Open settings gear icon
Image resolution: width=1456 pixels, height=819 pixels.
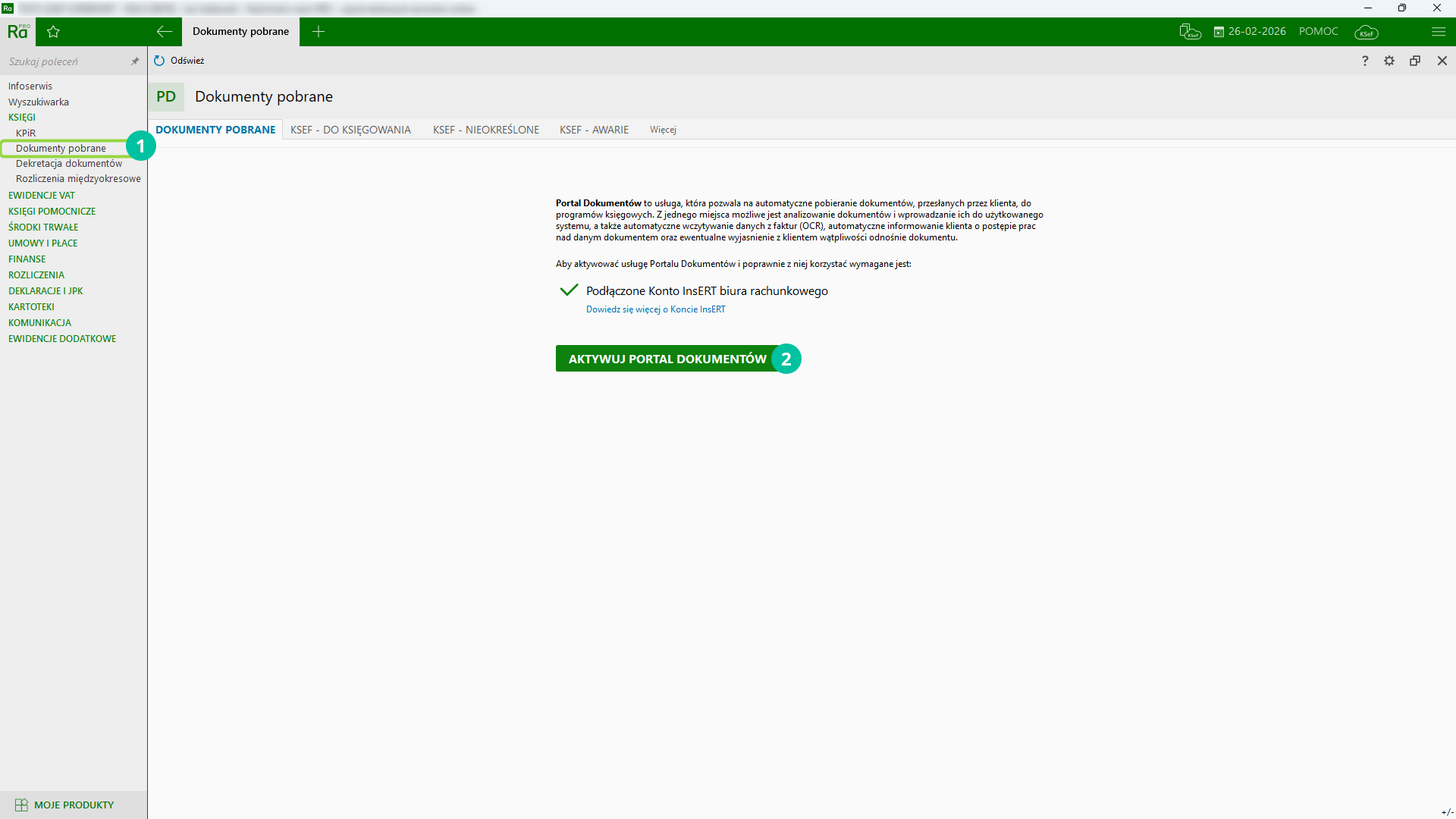(1389, 61)
